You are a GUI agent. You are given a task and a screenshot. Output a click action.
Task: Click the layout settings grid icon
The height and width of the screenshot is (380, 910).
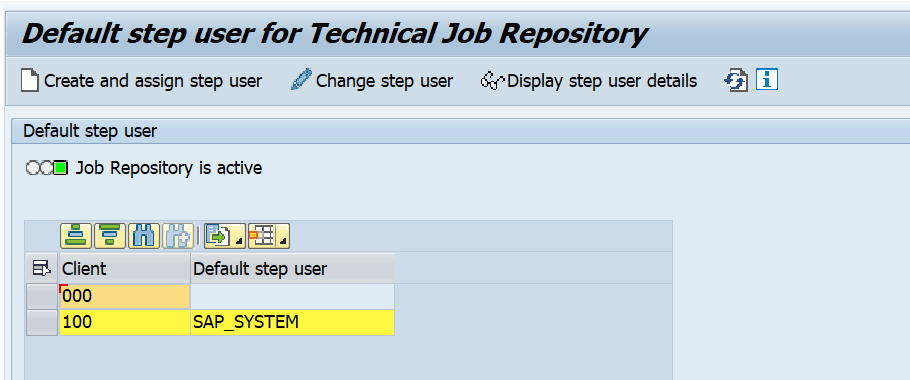coord(262,236)
